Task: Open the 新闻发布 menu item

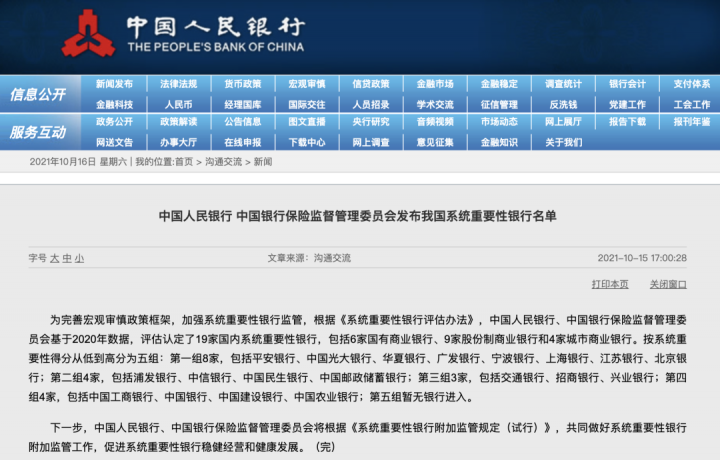Action: 114,84
